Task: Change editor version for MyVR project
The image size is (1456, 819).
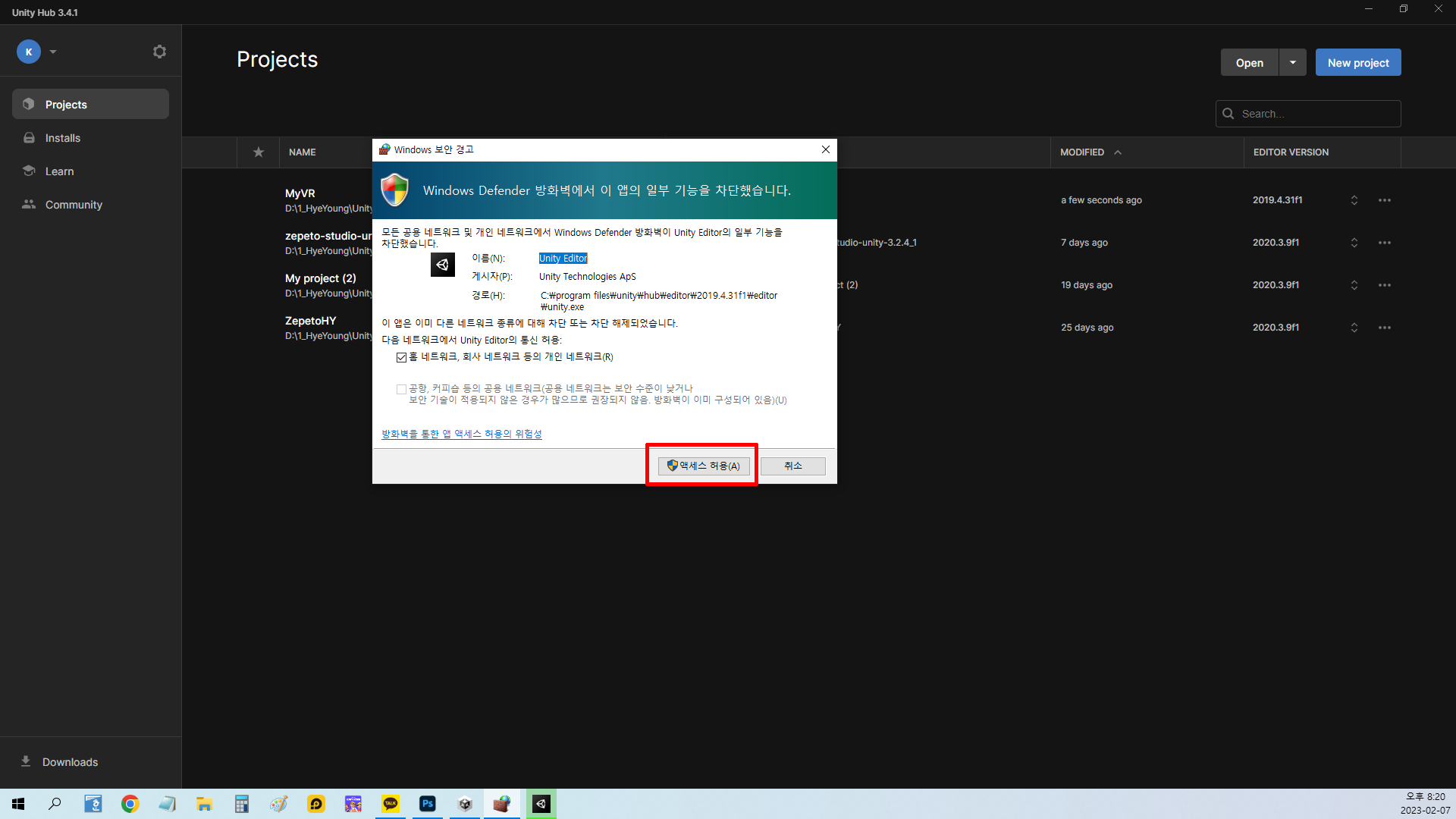Action: (1354, 200)
